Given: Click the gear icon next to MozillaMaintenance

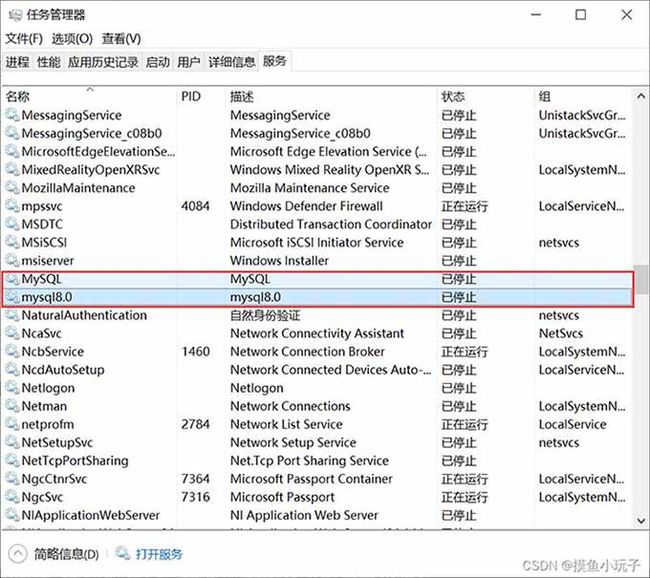Looking at the screenshot, I should (12, 188).
